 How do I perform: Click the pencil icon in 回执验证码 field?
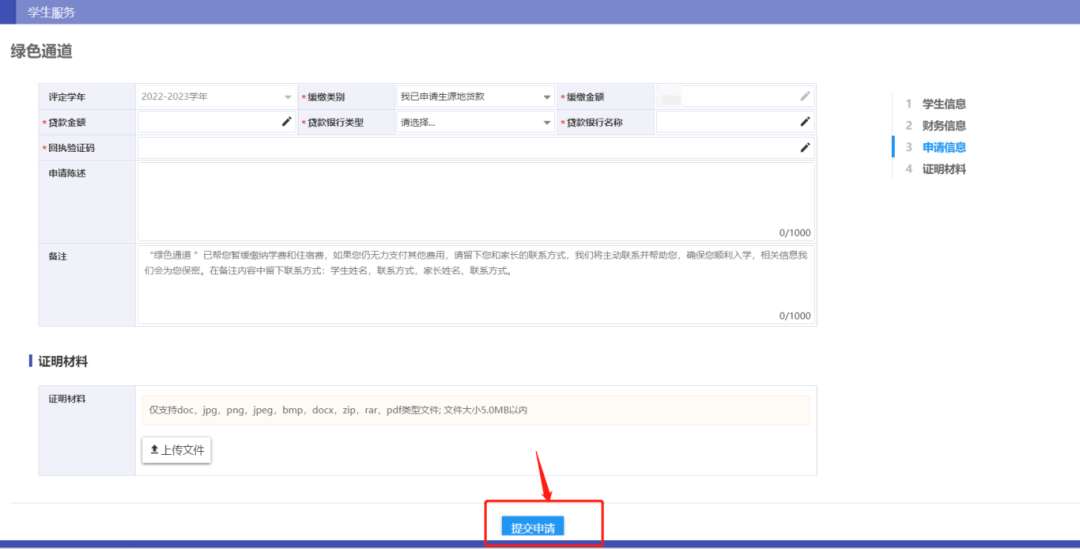(805, 148)
